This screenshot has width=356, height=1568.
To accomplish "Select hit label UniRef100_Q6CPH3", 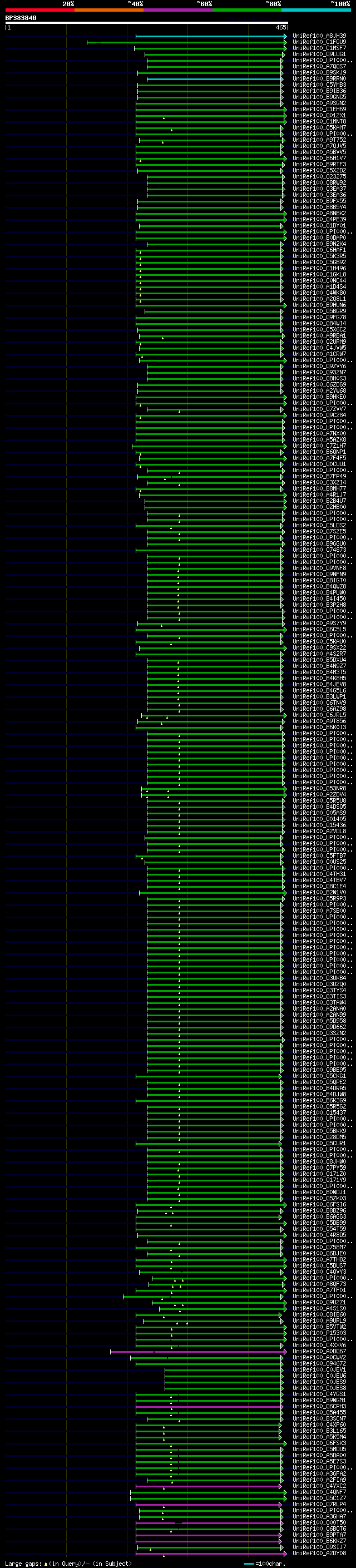I will pyautogui.click(x=319, y=1407).
